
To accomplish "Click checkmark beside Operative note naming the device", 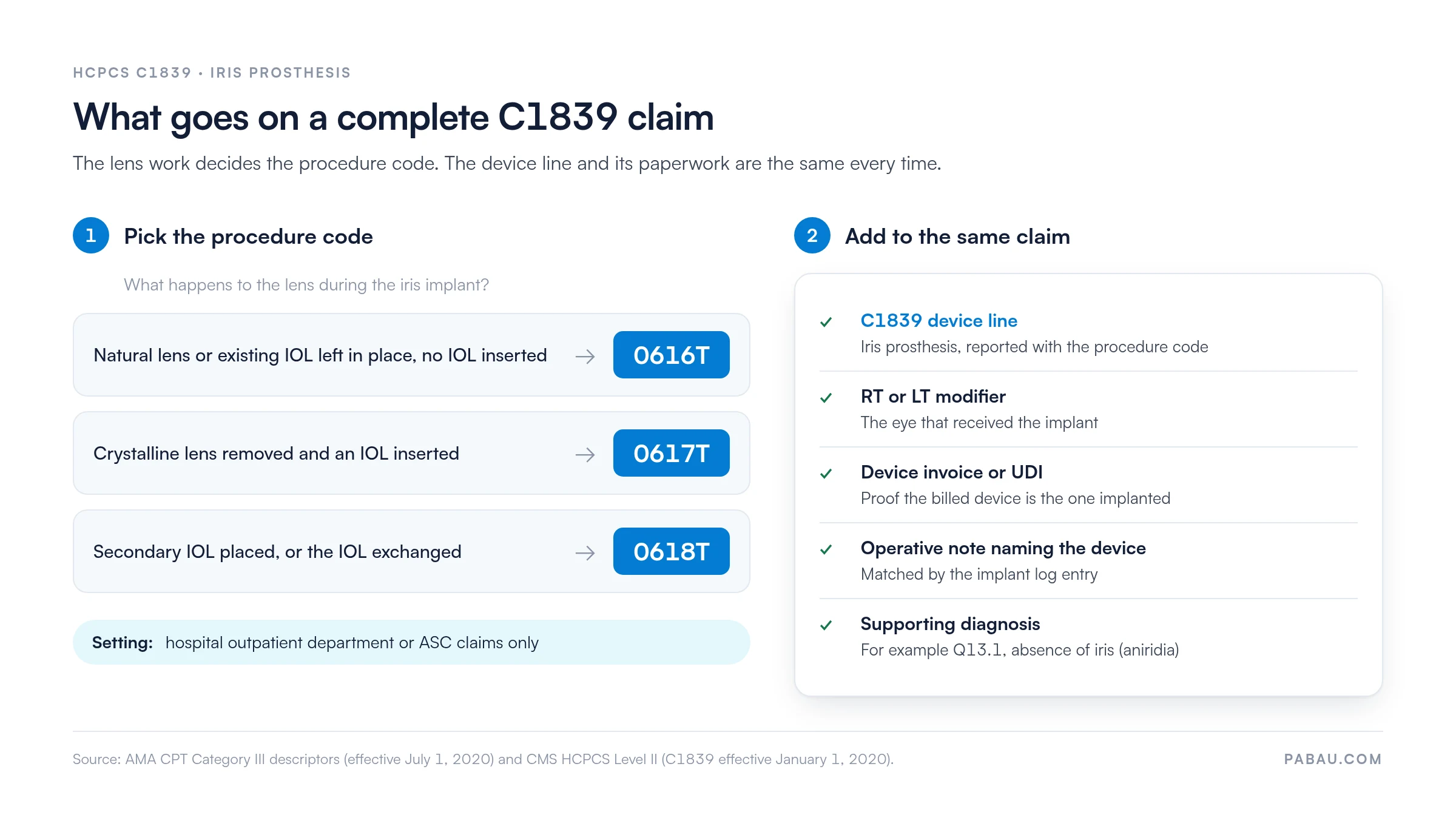I will [826, 549].
